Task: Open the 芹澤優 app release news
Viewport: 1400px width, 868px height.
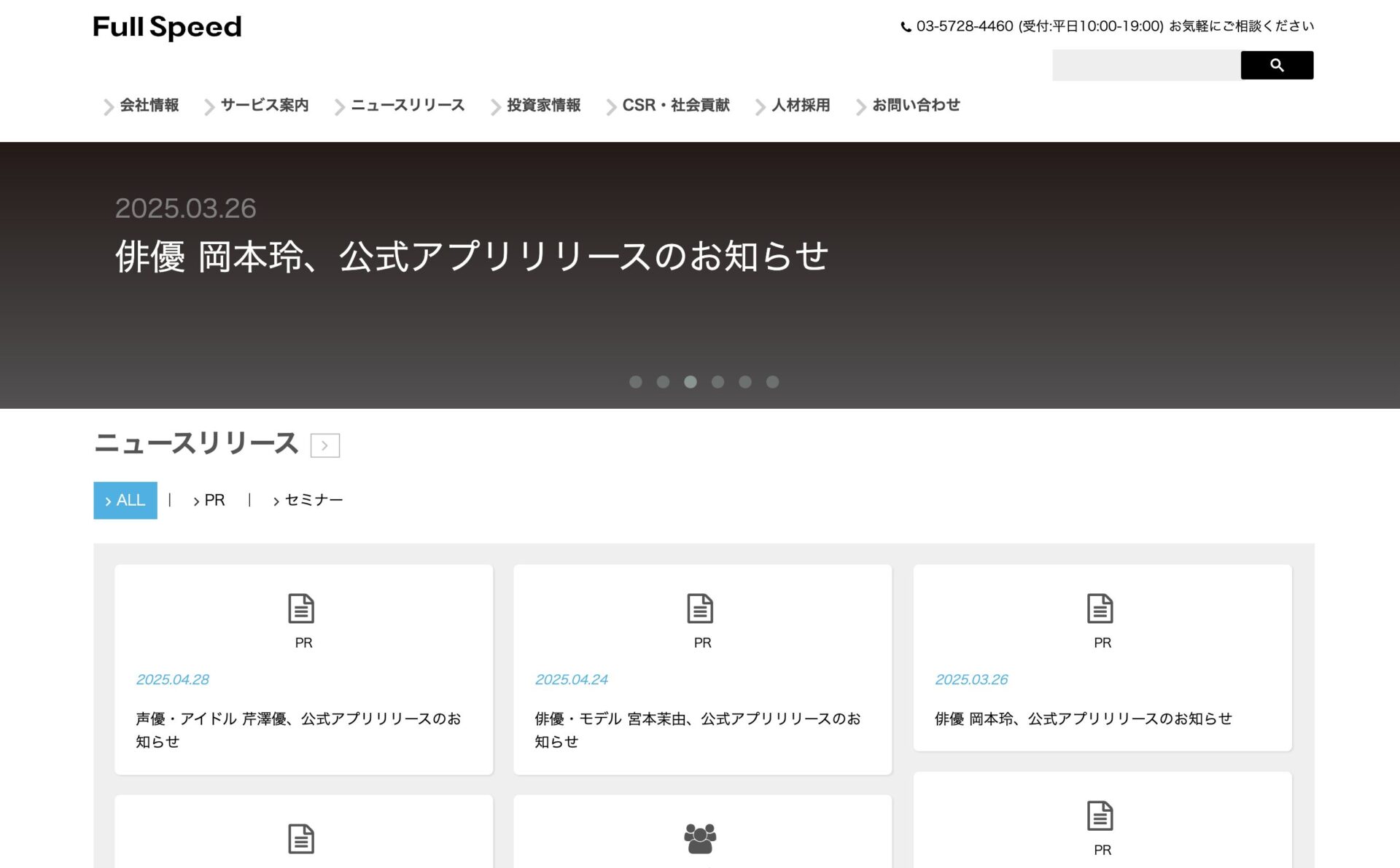Action: pos(298,730)
